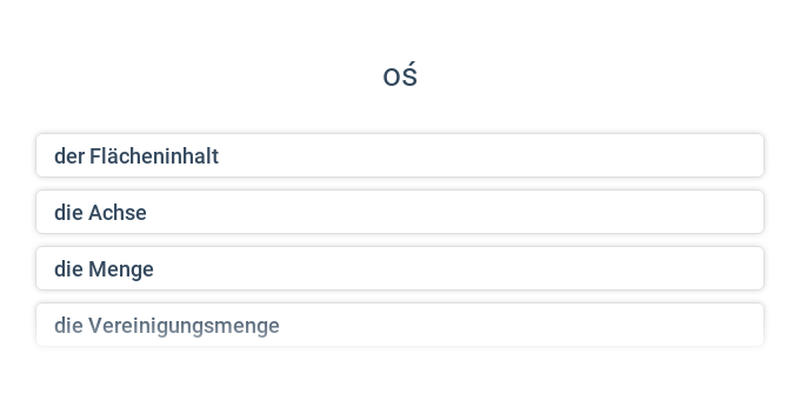The width and height of the screenshot is (800, 400).
Task: Click the text label 'die Achse'
Action: [x=100, y=213]
